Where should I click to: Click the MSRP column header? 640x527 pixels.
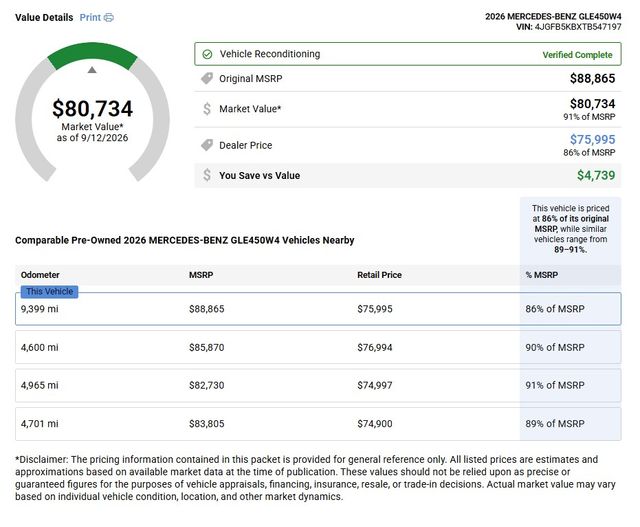click(201, 275)
